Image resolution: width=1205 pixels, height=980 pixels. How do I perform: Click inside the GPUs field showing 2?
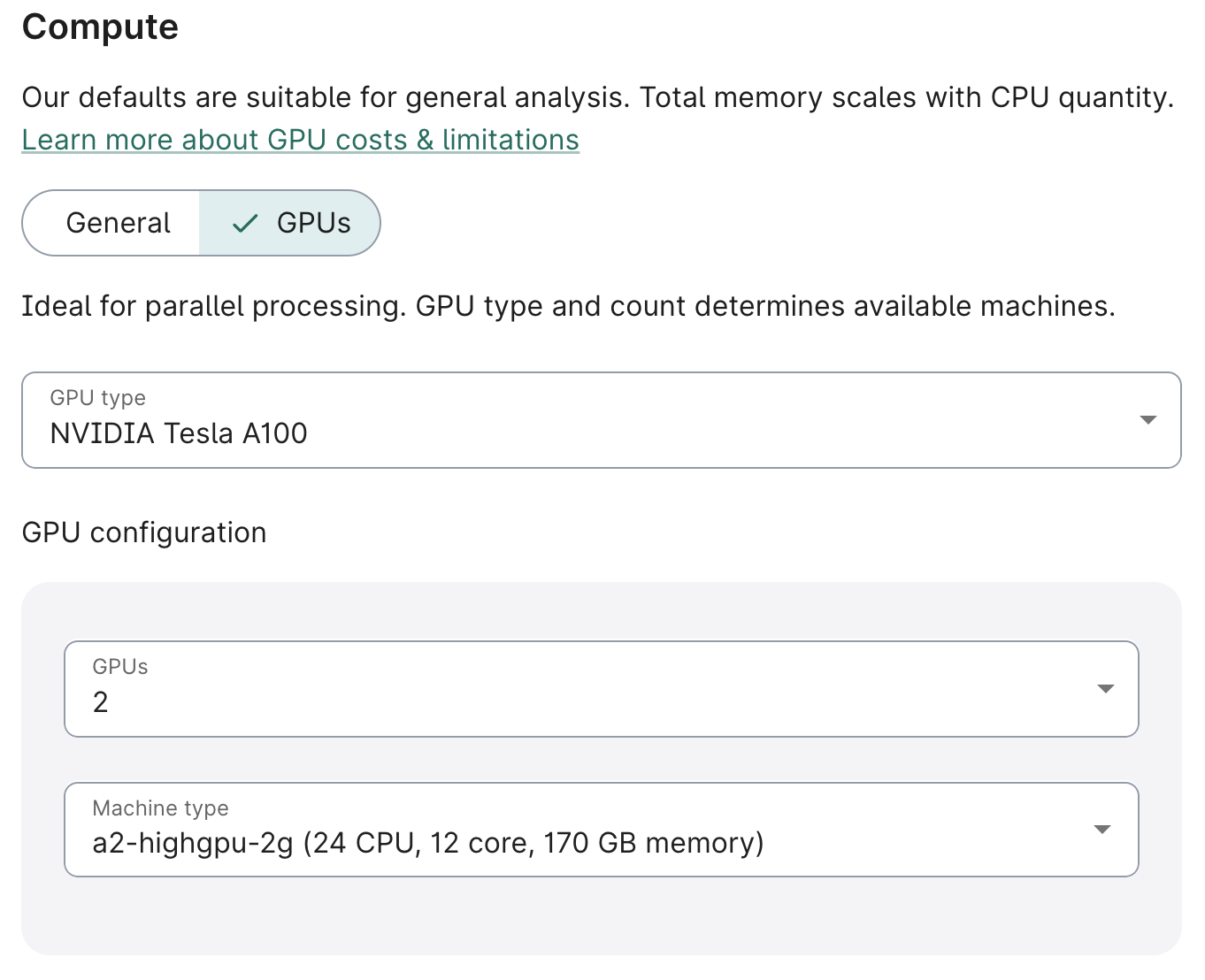(354, 701)
